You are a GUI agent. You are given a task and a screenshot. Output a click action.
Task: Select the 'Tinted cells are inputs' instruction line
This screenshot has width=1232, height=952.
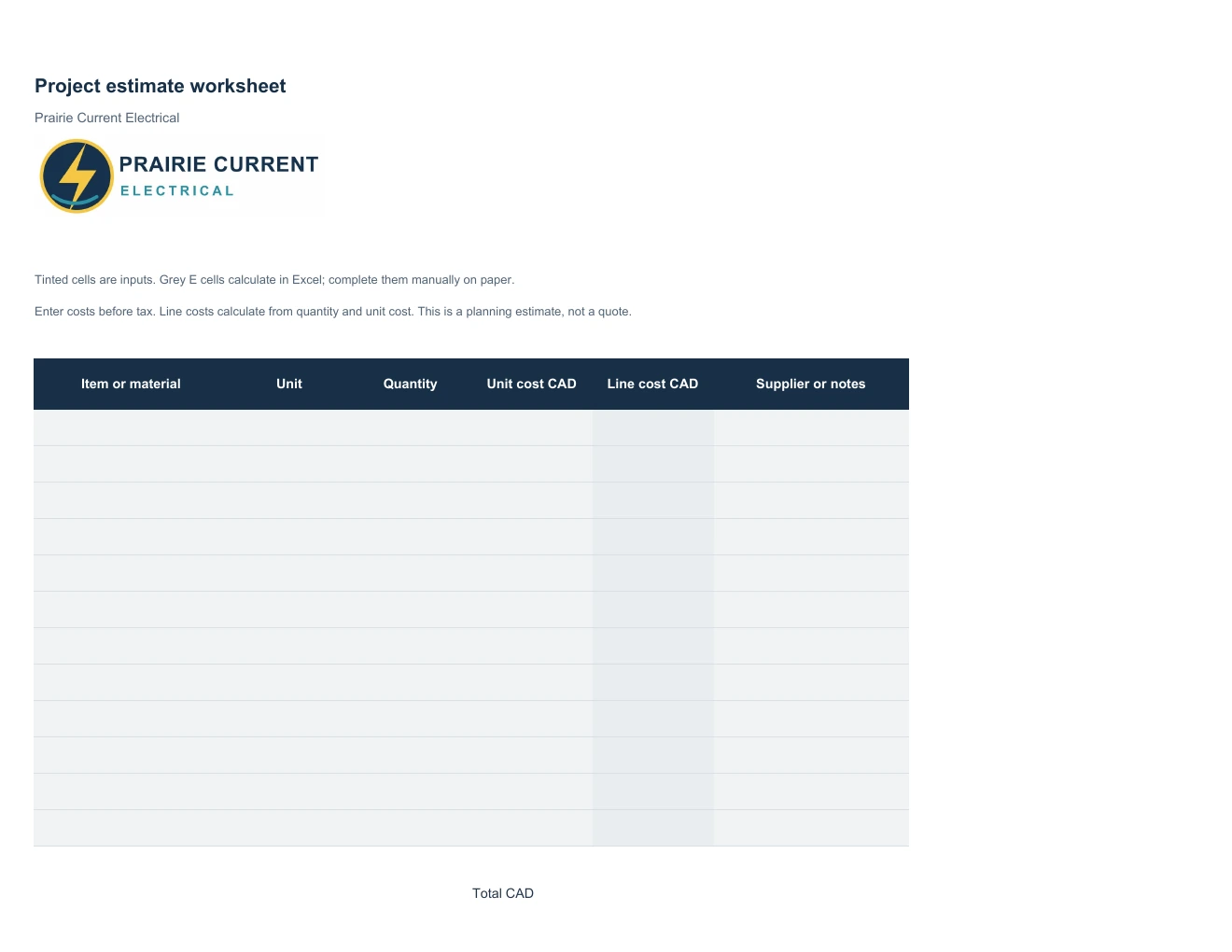point(274,280)
